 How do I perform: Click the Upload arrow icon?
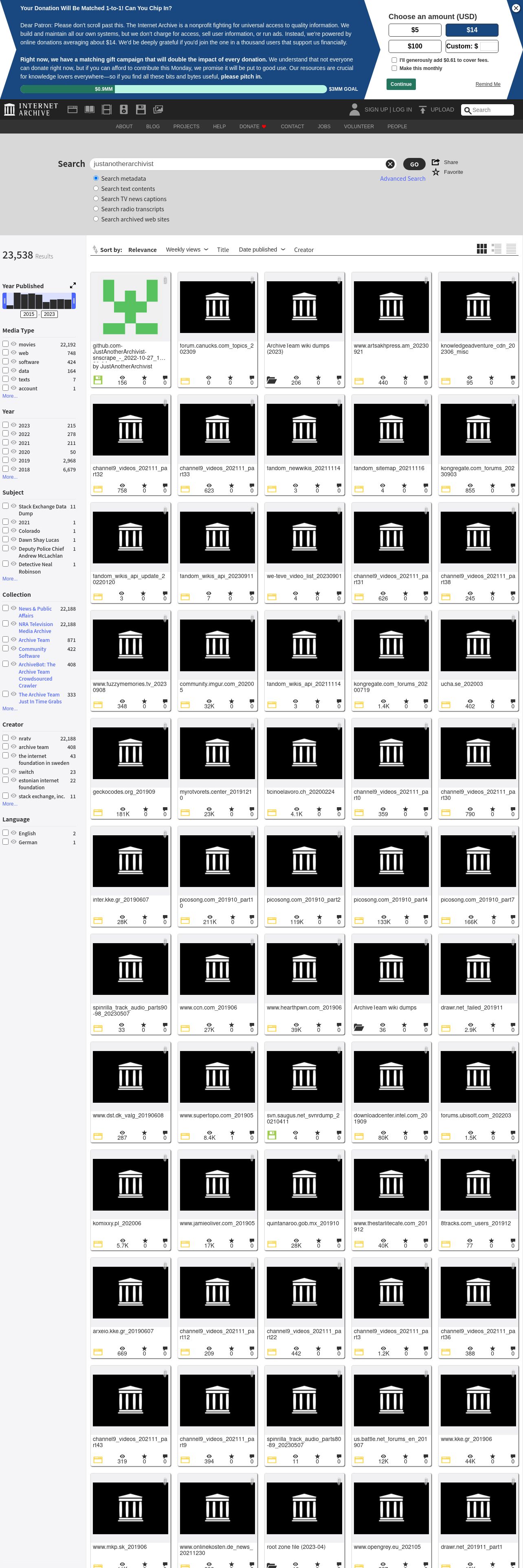[x=422, y=109]
